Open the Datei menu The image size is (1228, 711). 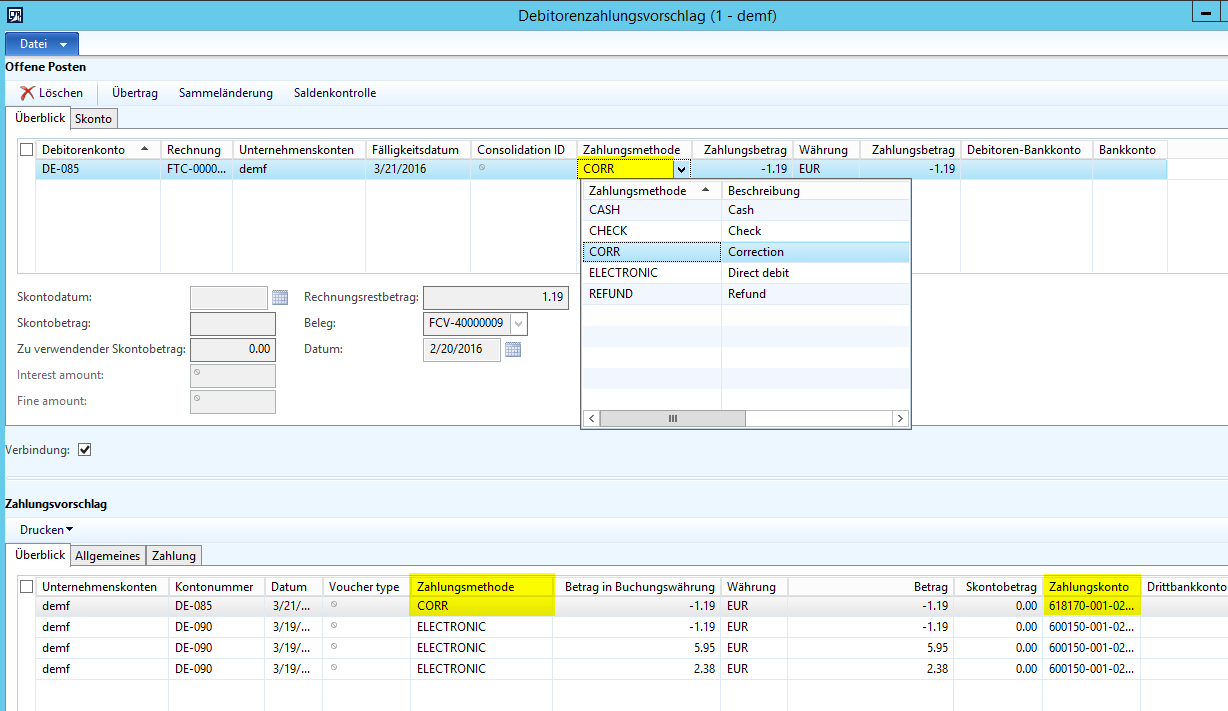pyautogui.click(x=42, y=44)
